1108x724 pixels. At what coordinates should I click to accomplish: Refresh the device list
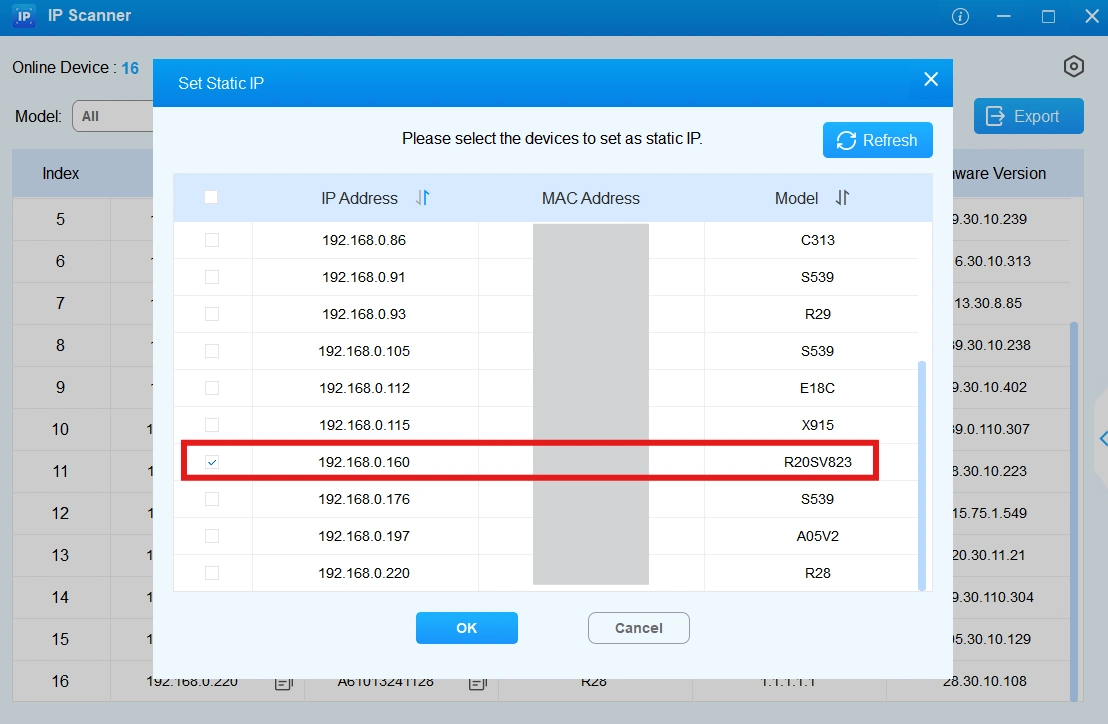coord(877,140)
